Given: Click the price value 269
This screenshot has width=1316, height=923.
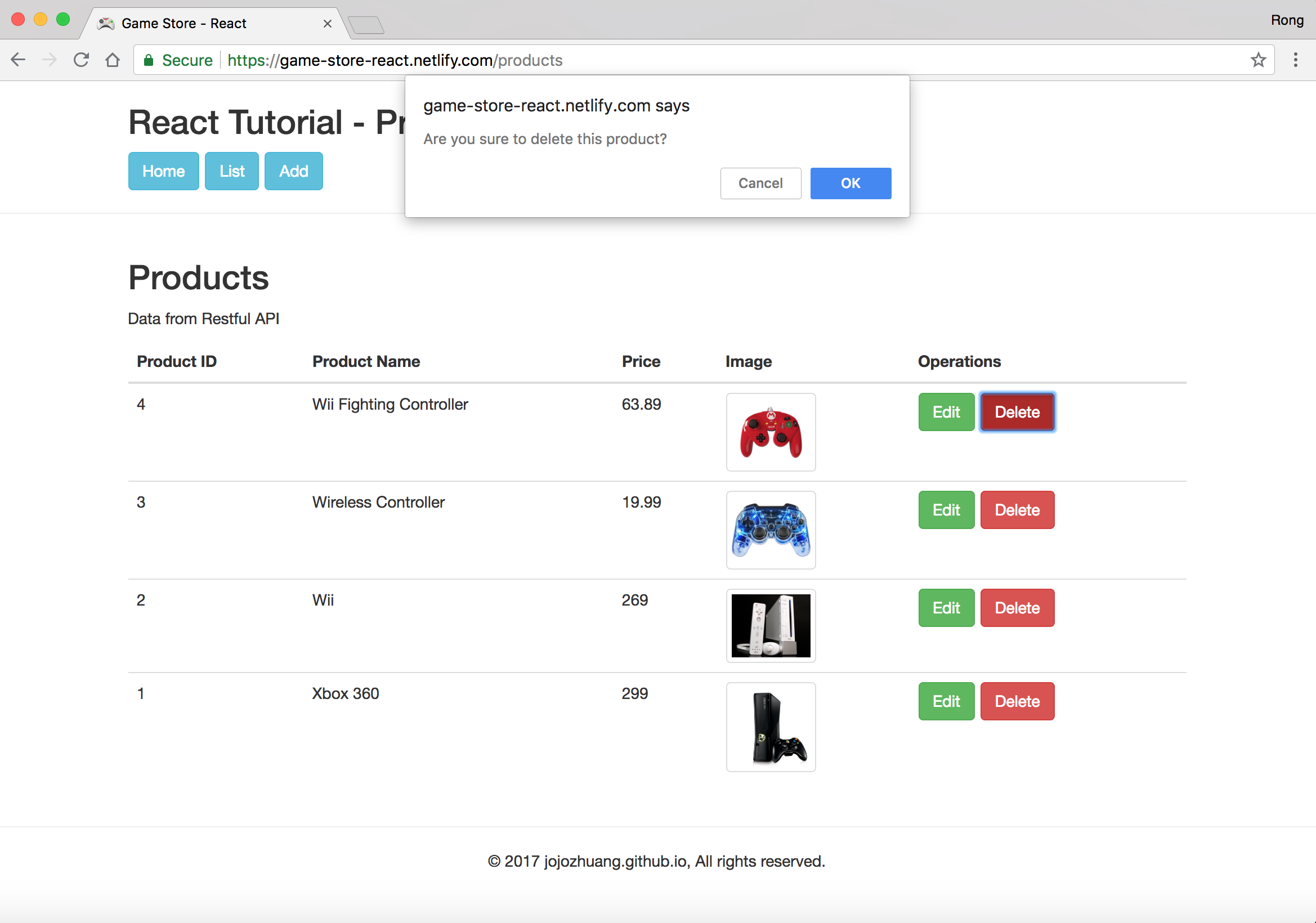Looking at the screenshot, I should point(635,601).
